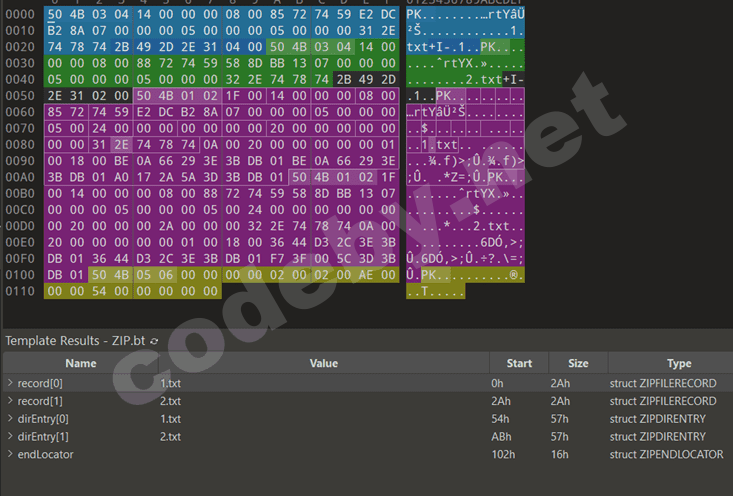Sort by the Value column header
Screen dimensions: 733x496
coord(323,363)
